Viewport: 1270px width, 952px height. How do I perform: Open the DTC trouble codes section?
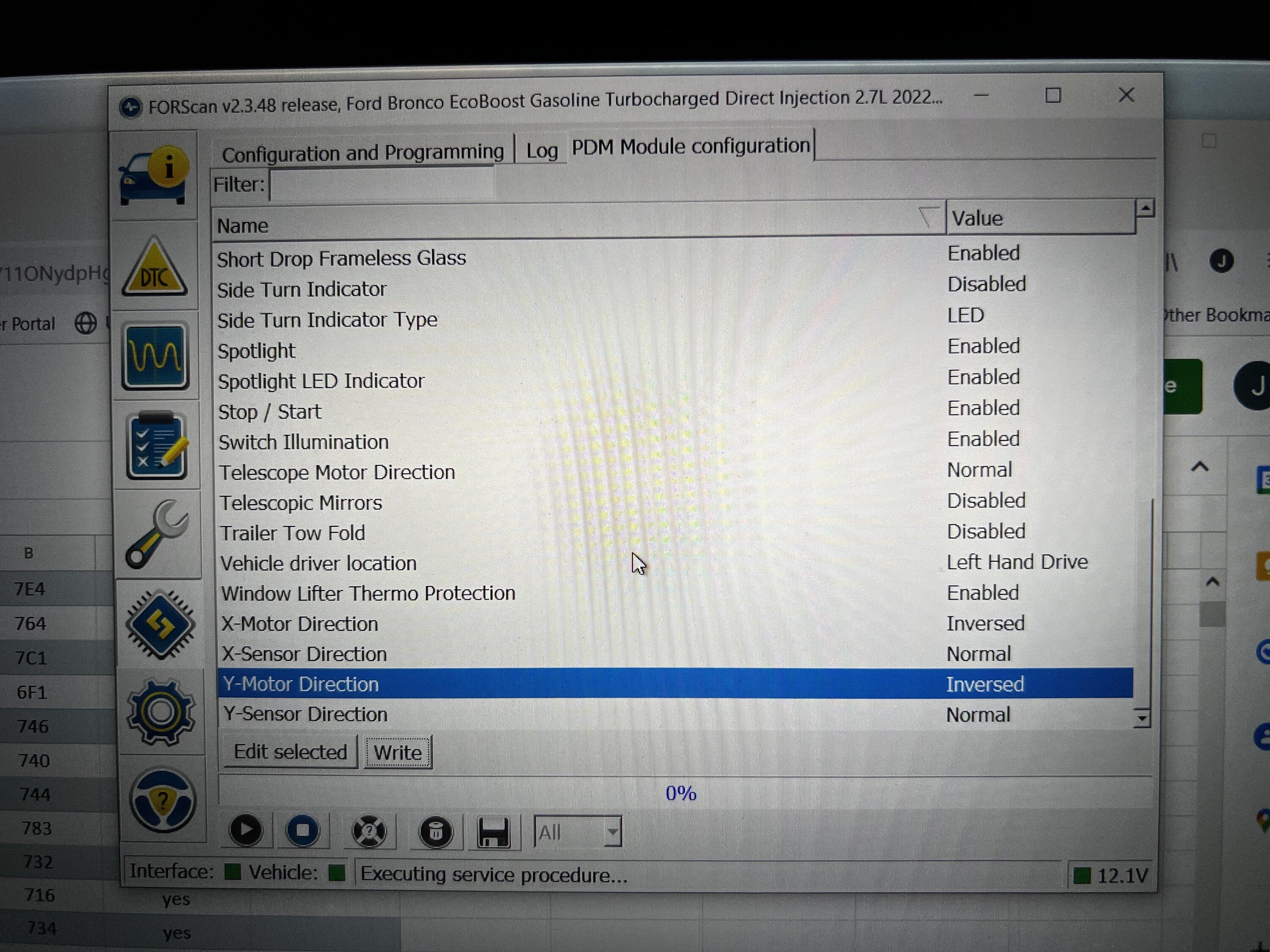pos(155,266)
